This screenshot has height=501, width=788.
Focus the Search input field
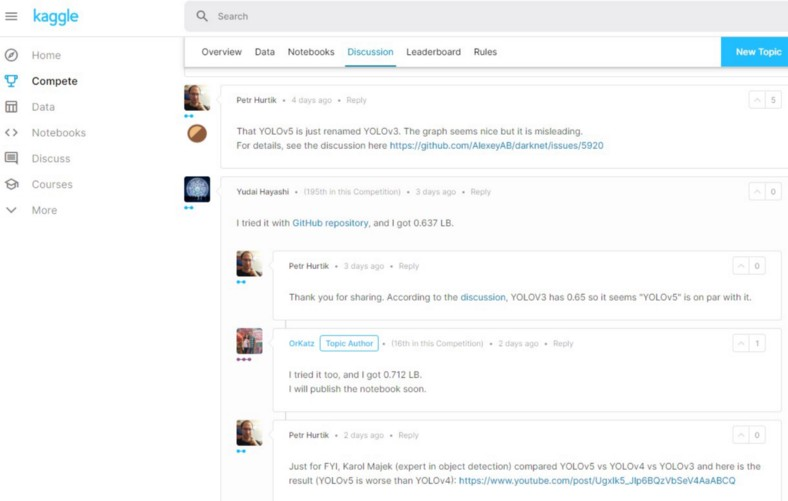486,16
